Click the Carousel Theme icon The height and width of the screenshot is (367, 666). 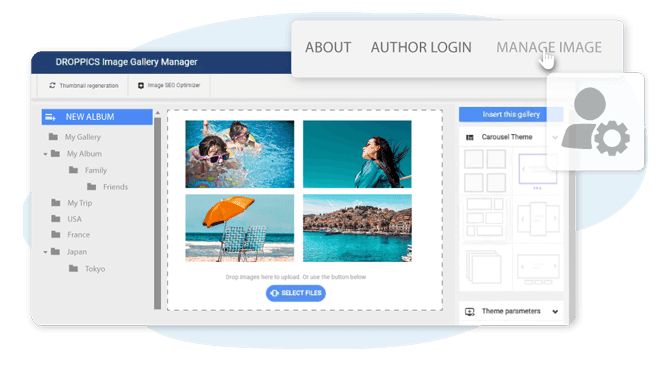coord(470,137)
